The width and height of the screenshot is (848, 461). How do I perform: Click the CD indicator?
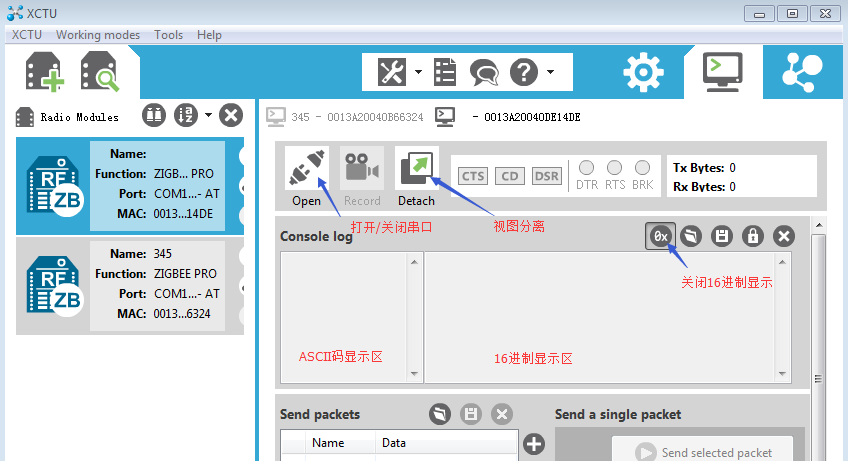[509, 176]
